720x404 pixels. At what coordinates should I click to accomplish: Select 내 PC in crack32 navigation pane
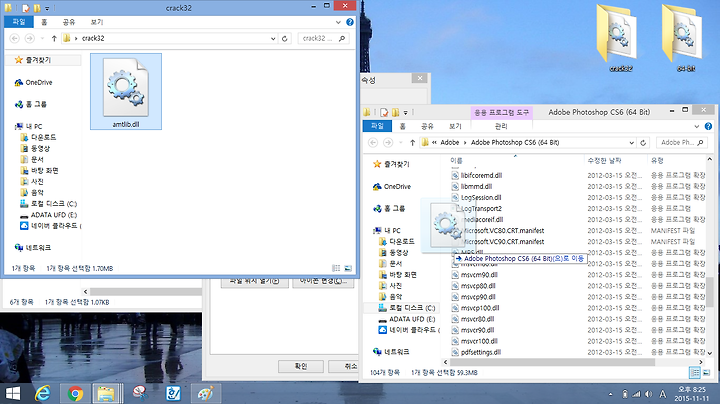28,126
